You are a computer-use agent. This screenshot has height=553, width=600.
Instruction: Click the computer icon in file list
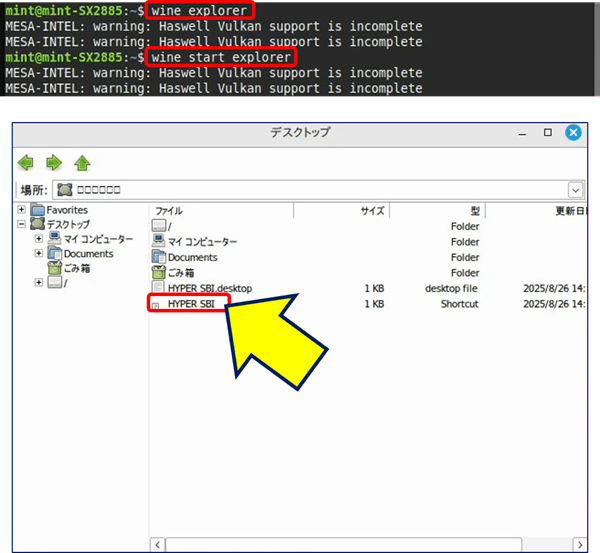pos(158,241)
